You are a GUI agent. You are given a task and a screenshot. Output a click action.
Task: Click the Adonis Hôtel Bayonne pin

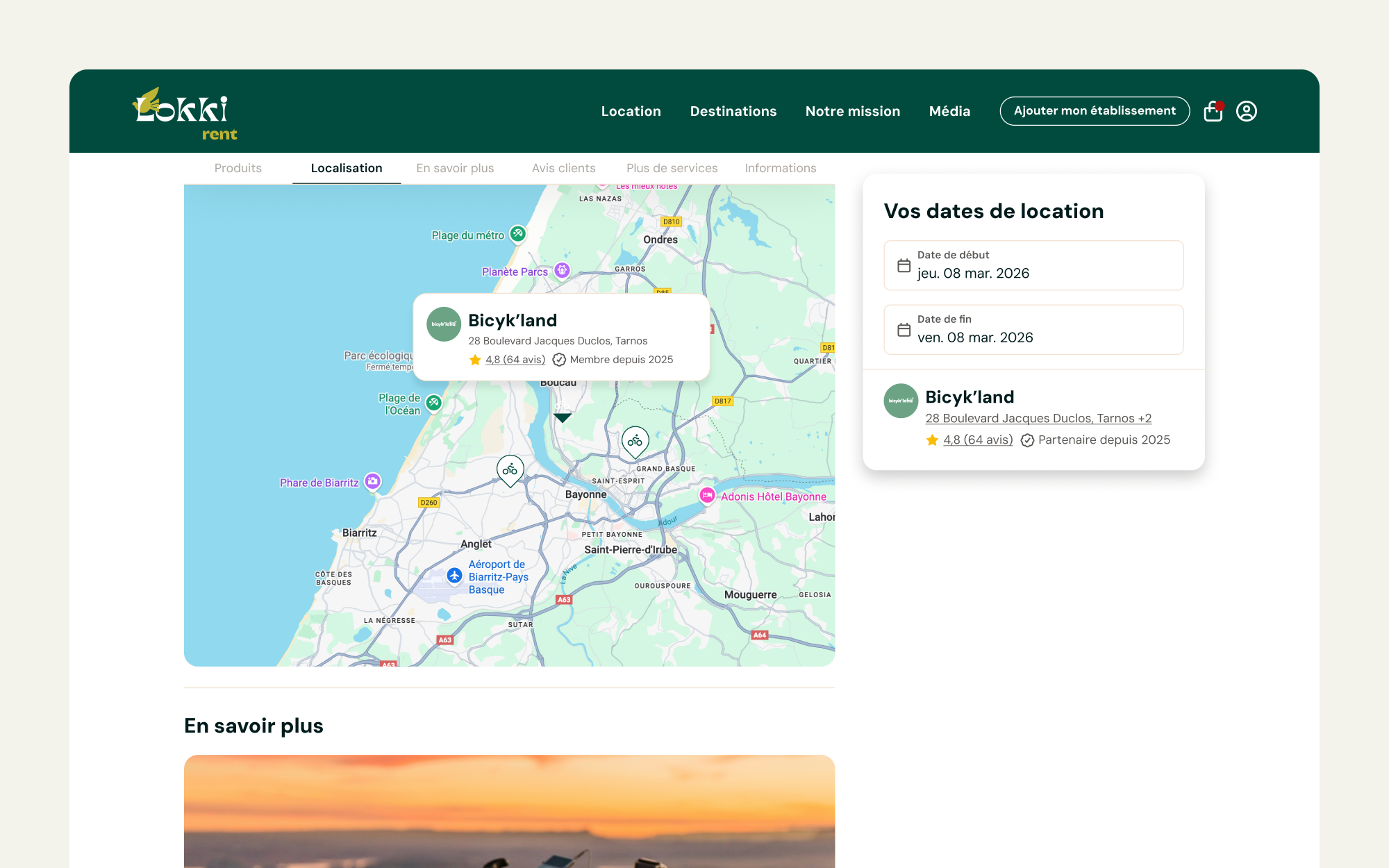click(707, 495)
